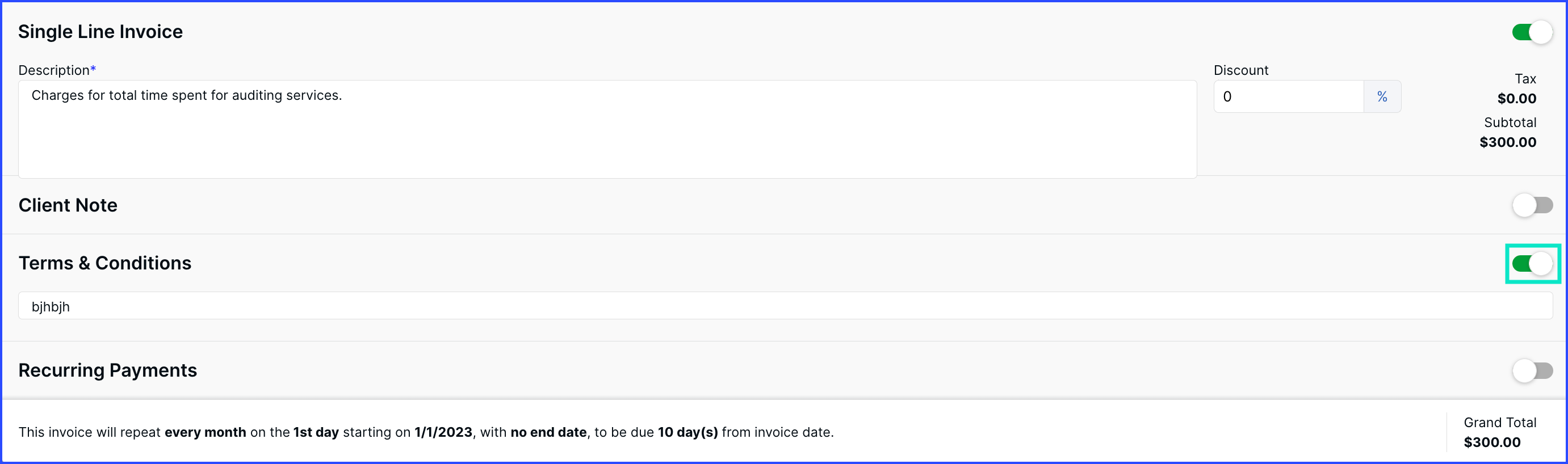Click the Recurring Payments section heading
The image size is (1568, 464).
108,370
